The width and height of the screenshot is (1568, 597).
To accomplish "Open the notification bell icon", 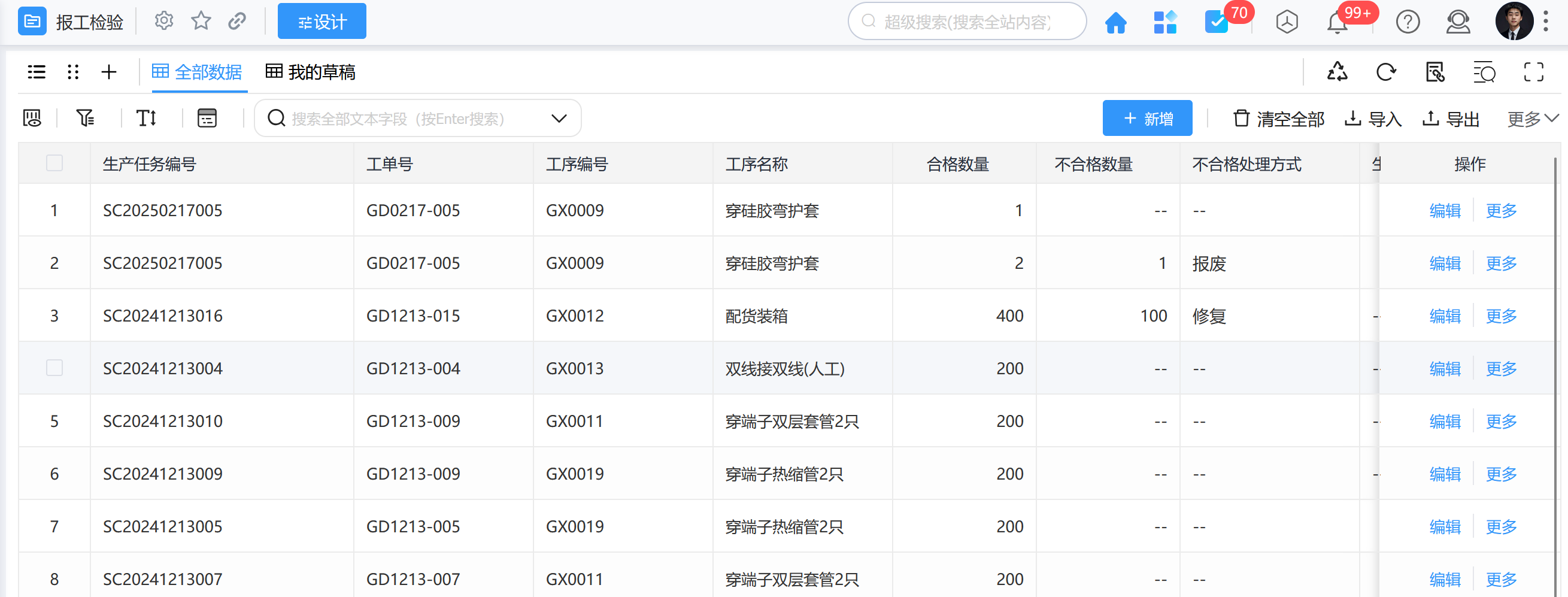I will (x=1337, y=23).
